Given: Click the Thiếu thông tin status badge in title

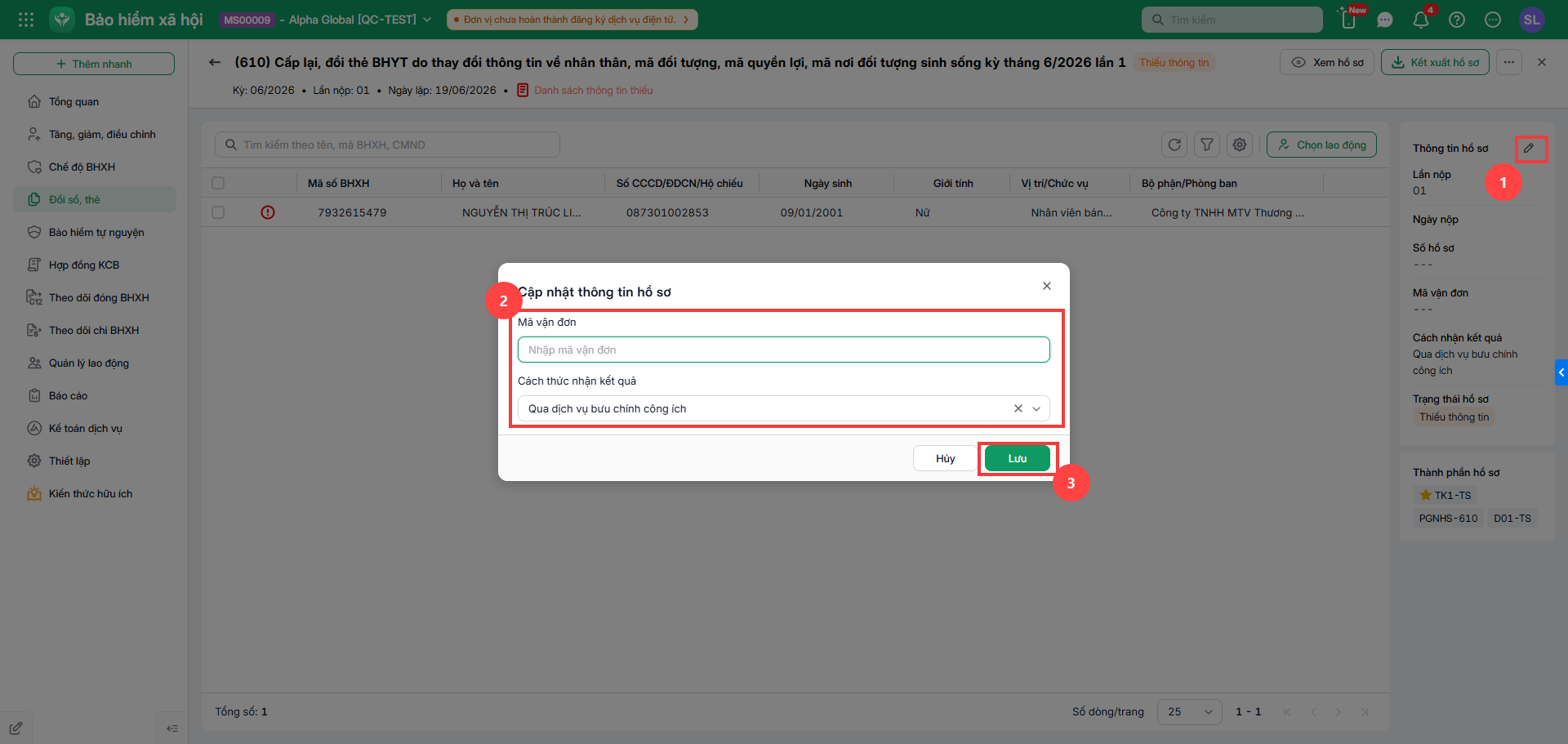Looking at the screenshot, I should [1174, 62].
